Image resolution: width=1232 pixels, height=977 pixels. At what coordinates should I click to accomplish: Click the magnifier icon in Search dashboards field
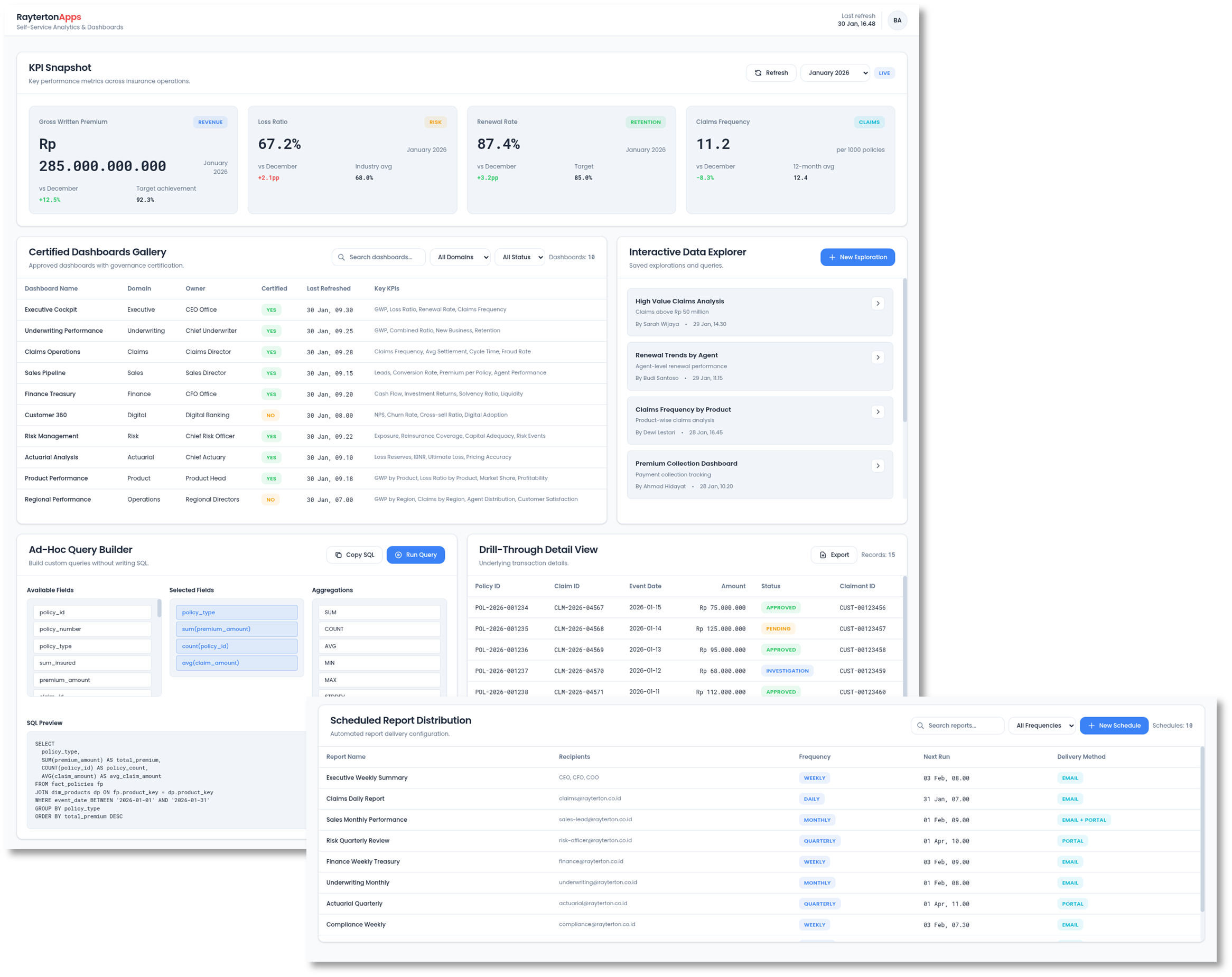[341, 257]
